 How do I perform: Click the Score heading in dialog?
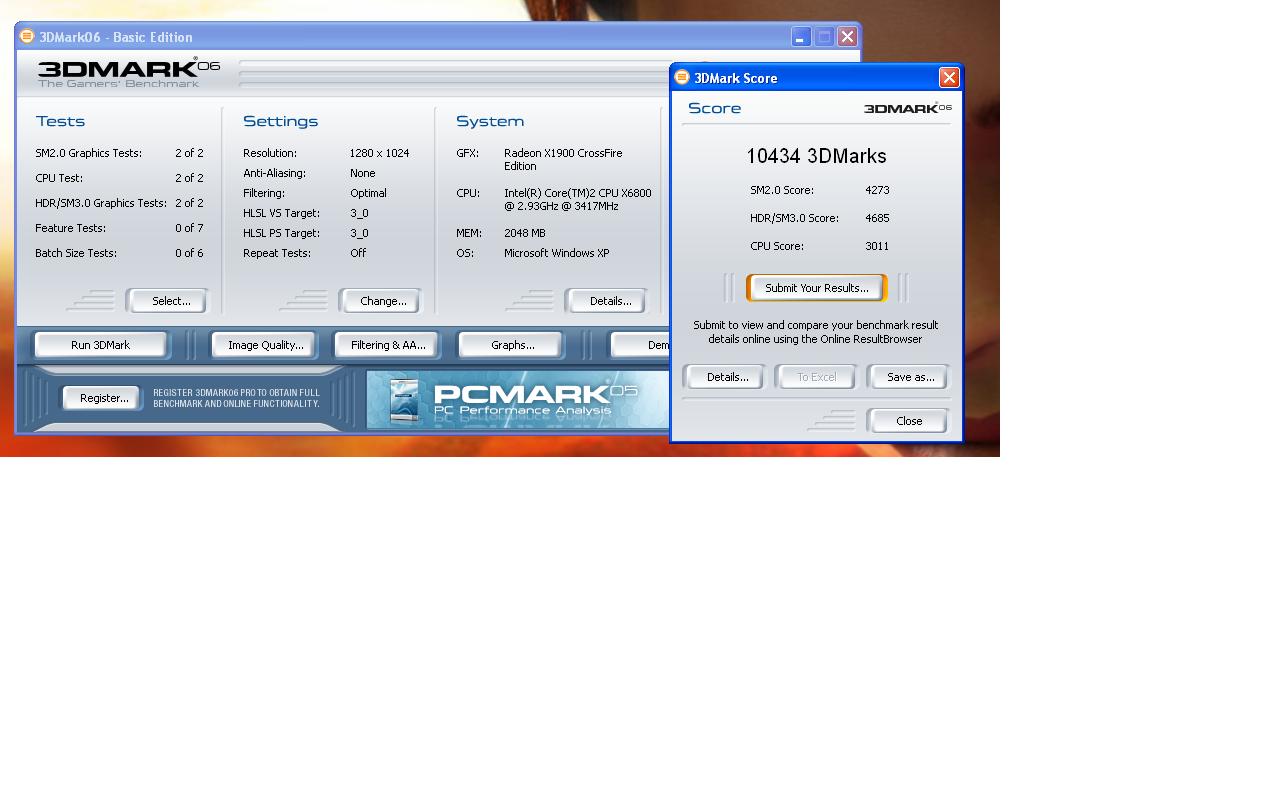tap(714, 108)
